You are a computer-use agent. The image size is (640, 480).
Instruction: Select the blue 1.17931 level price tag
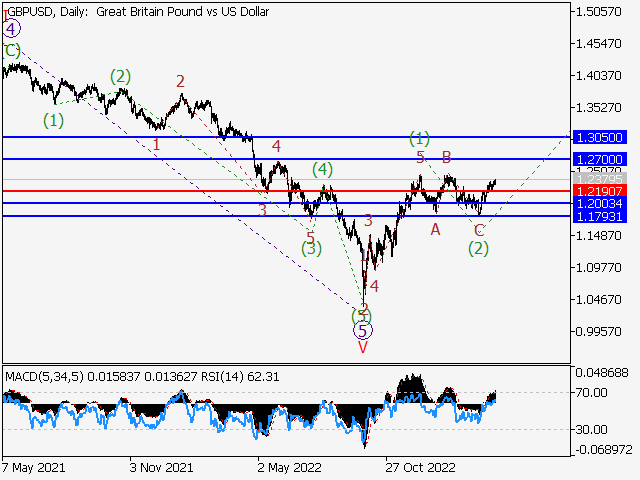(600, 216)
